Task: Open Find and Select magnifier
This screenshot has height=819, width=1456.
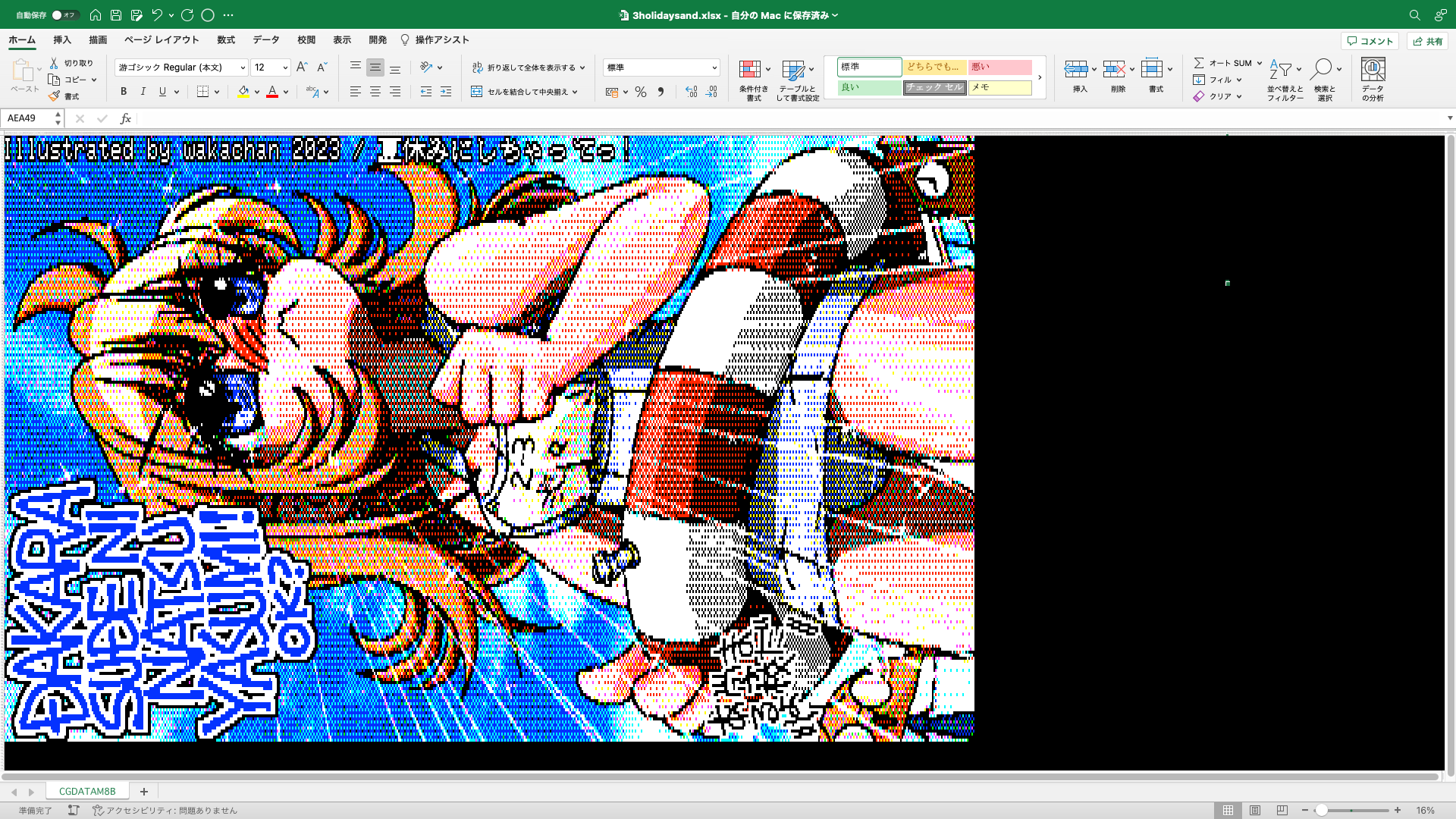Action: click(1321, 69)
